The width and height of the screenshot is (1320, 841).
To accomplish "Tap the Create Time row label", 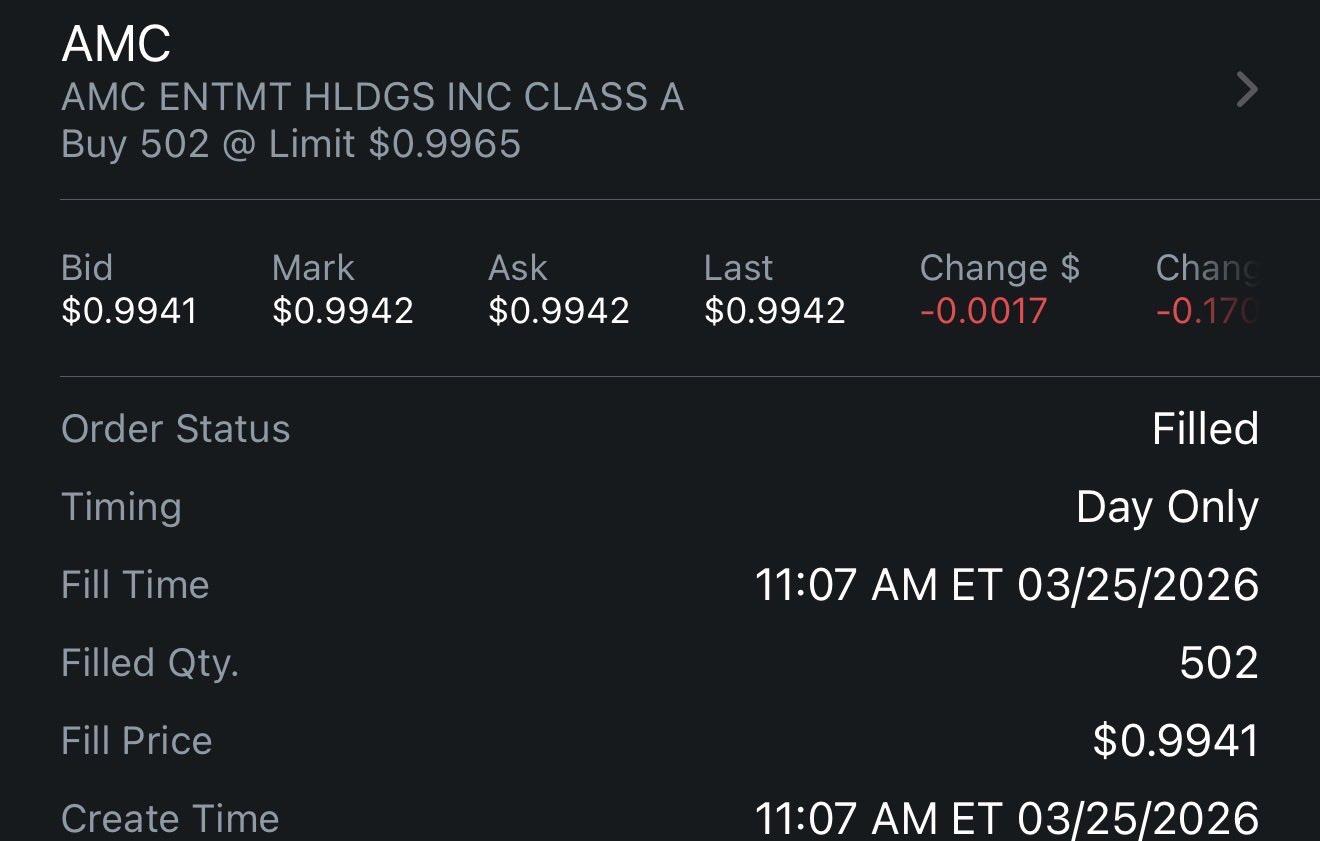I will [x=170, y=819].
